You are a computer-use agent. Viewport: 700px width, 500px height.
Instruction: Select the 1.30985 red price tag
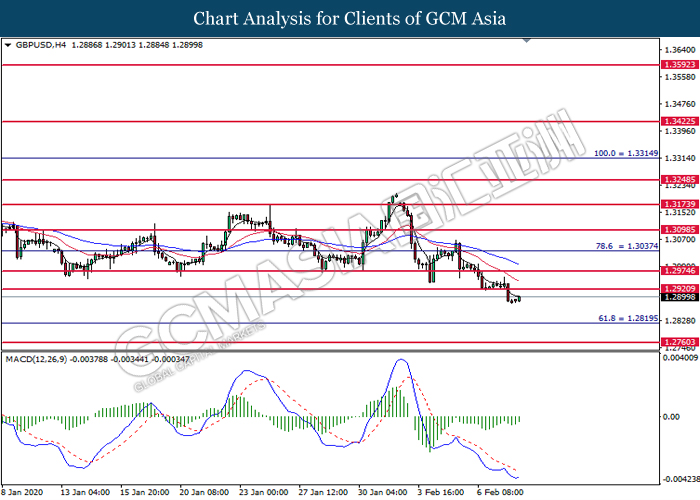[678, 229]
